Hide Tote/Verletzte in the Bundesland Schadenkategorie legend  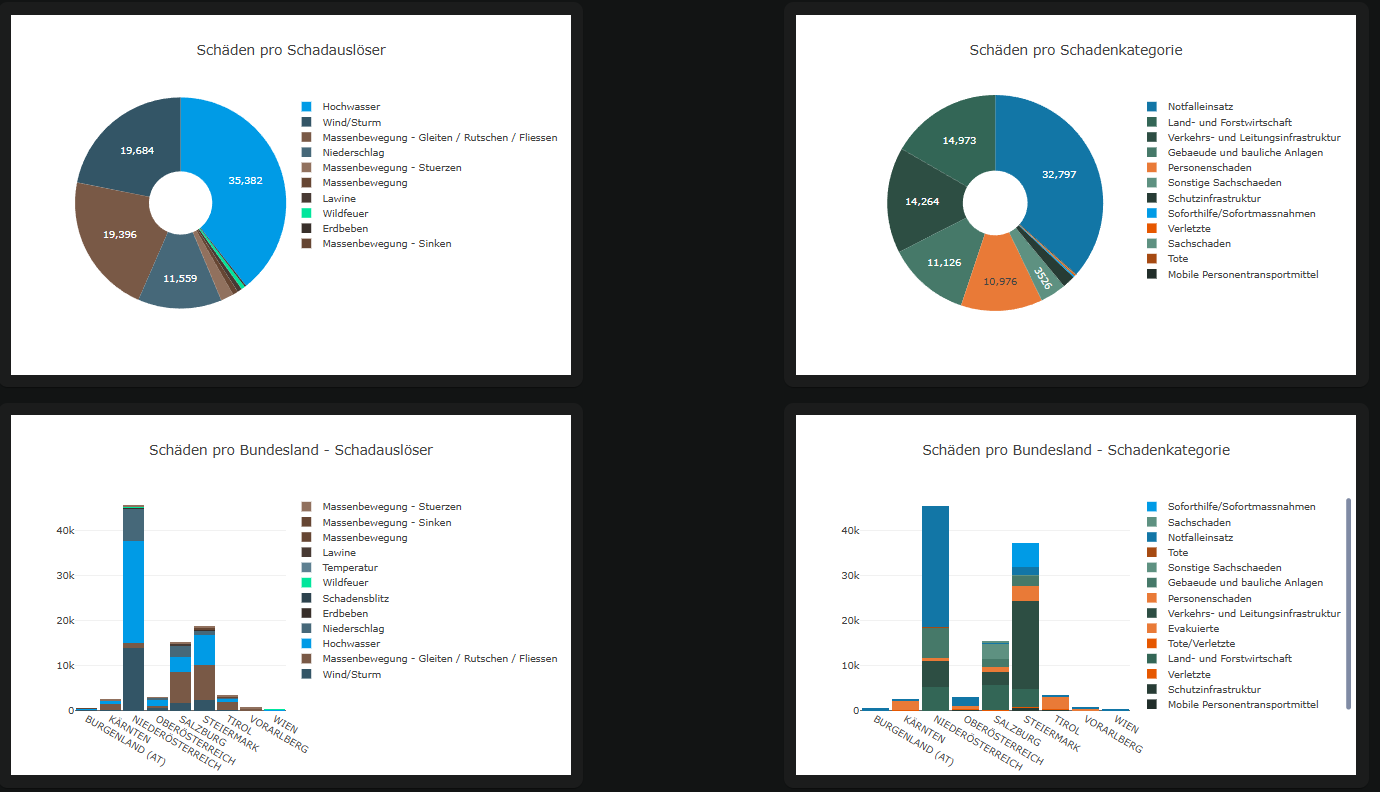[x=1201, y=644]
